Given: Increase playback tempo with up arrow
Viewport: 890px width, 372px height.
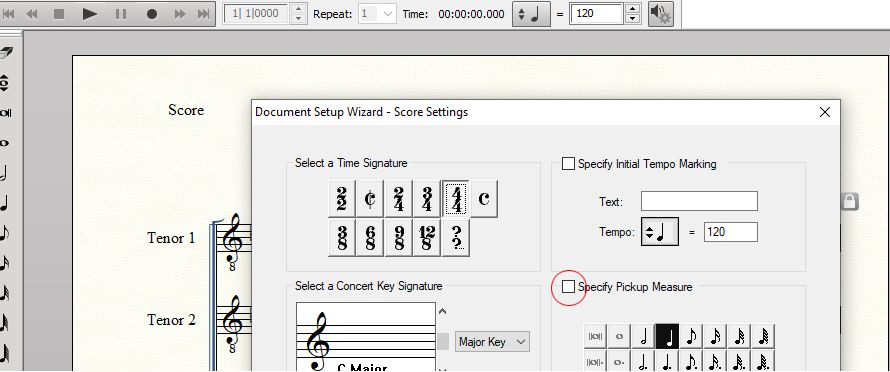Looking at the screenshot, I should tap(632, 9).
